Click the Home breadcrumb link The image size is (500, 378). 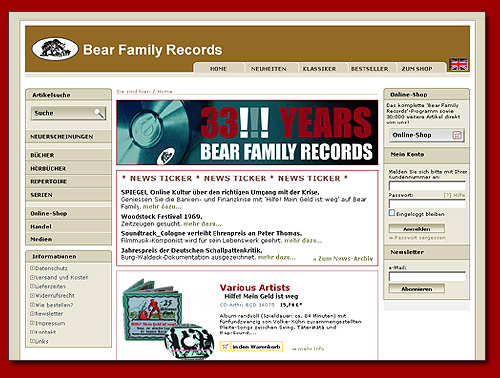pyautogui.click(x=165, y=92)
